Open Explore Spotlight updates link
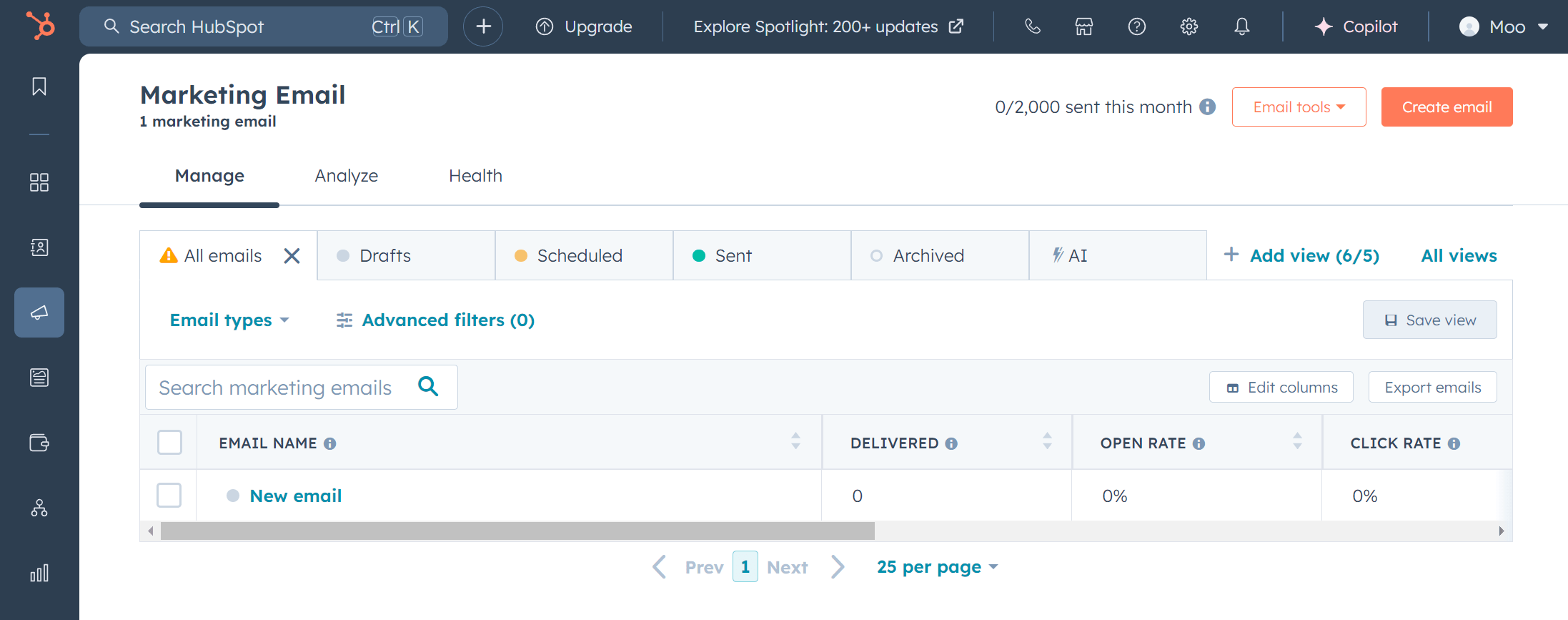The width and height of the screenshot is (1568, 620). point(828,26)
